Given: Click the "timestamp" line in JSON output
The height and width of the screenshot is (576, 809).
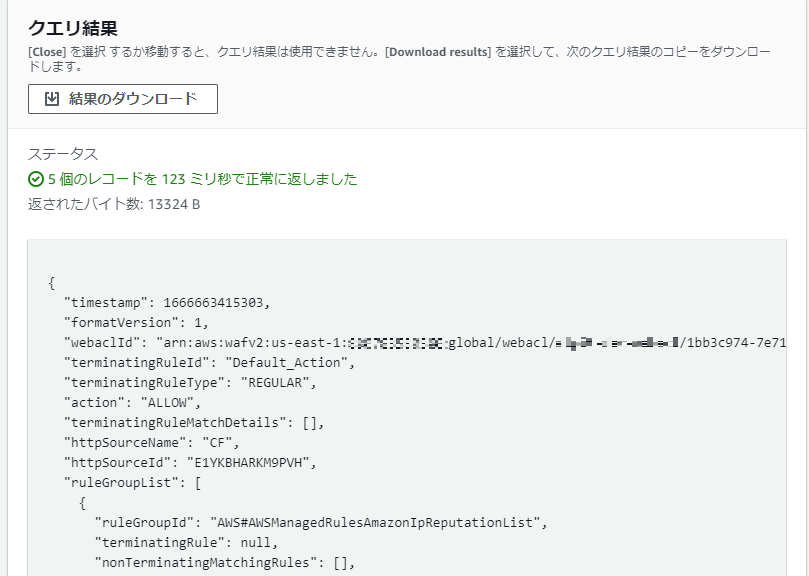Looking at the screenshot, I should click(x=167, y=302).
